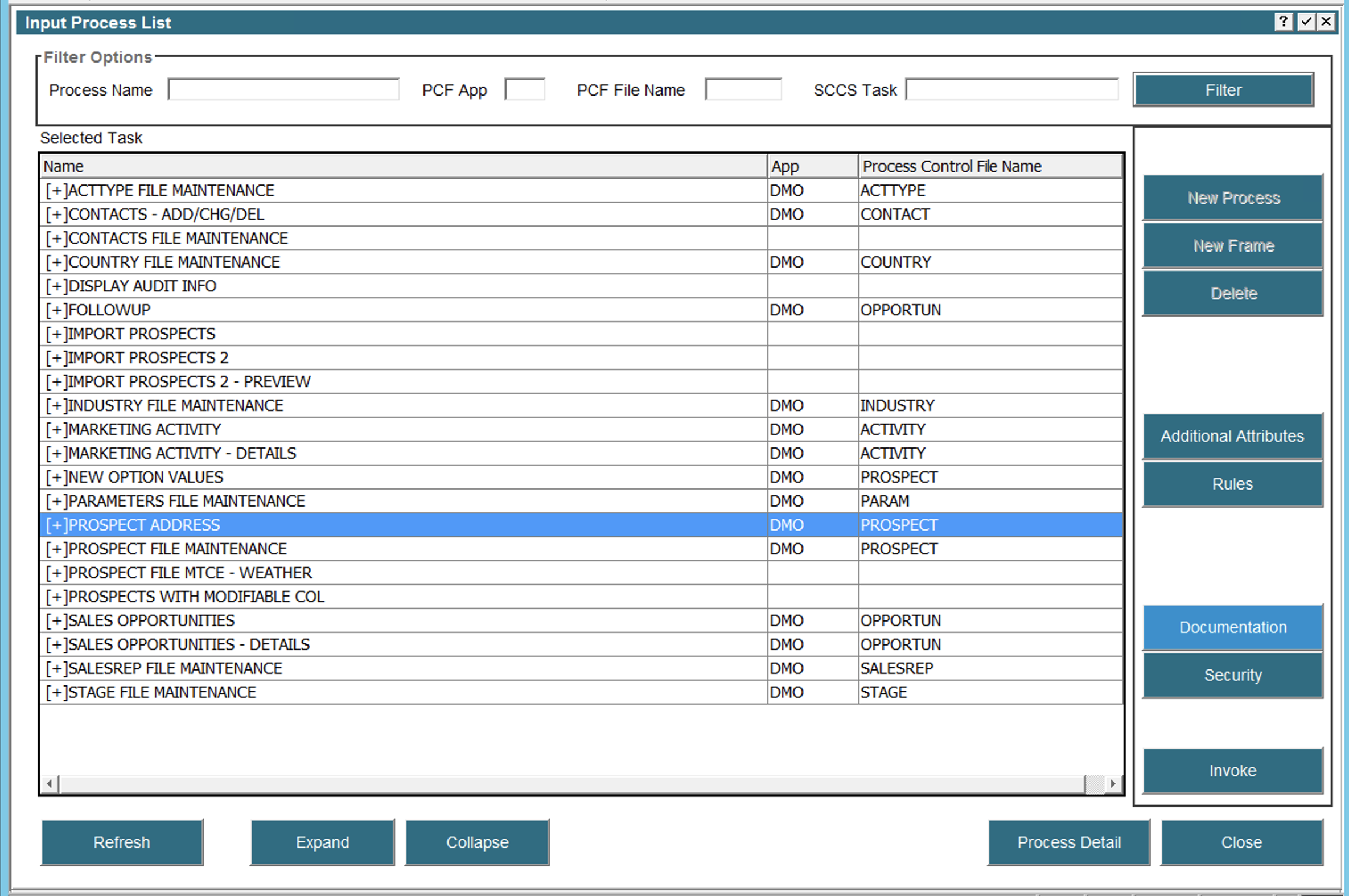This screenshot has width=1349, height=896.
Task: Expand the ACTTYPE FILE MAINTENANCE entry
Action: (56, 190)
